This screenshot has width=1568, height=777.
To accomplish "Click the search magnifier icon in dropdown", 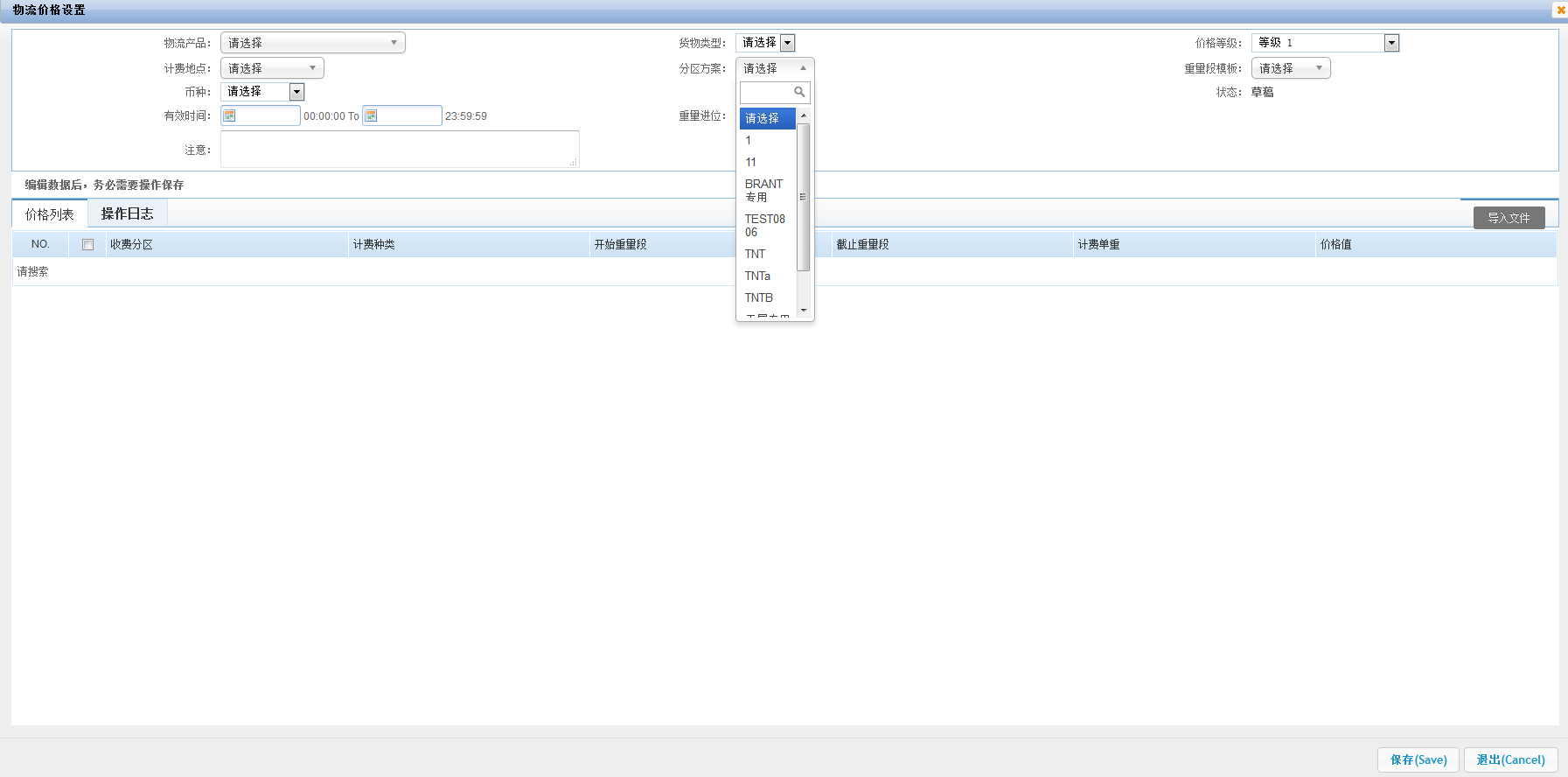I will tap(799, 92).
